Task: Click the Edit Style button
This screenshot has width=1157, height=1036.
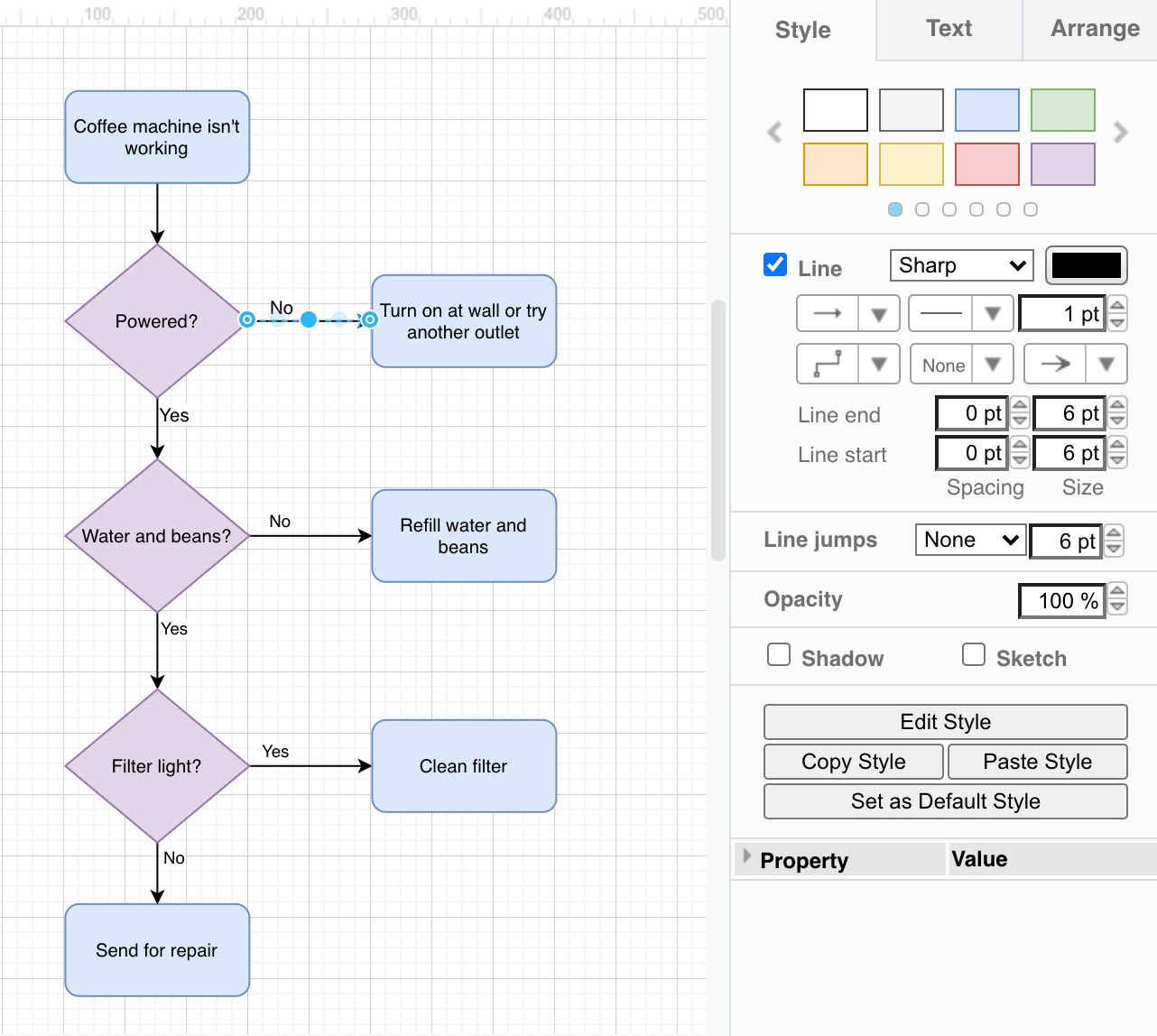Action: click(944, 722)
